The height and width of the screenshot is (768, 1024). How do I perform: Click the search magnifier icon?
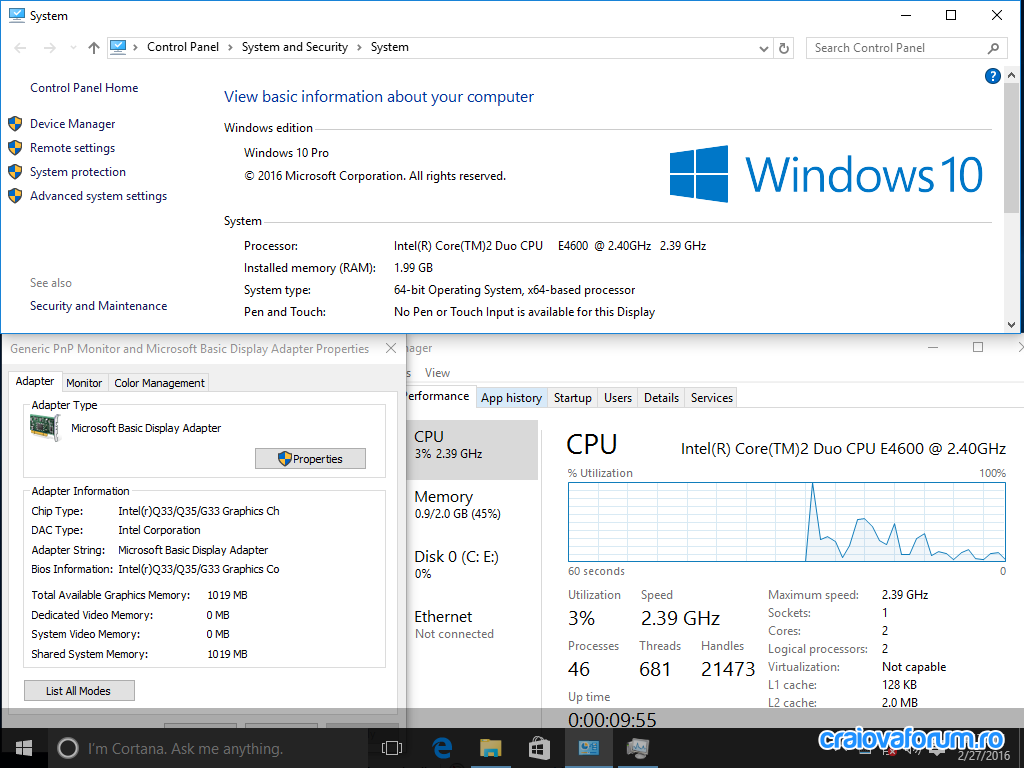993,48
